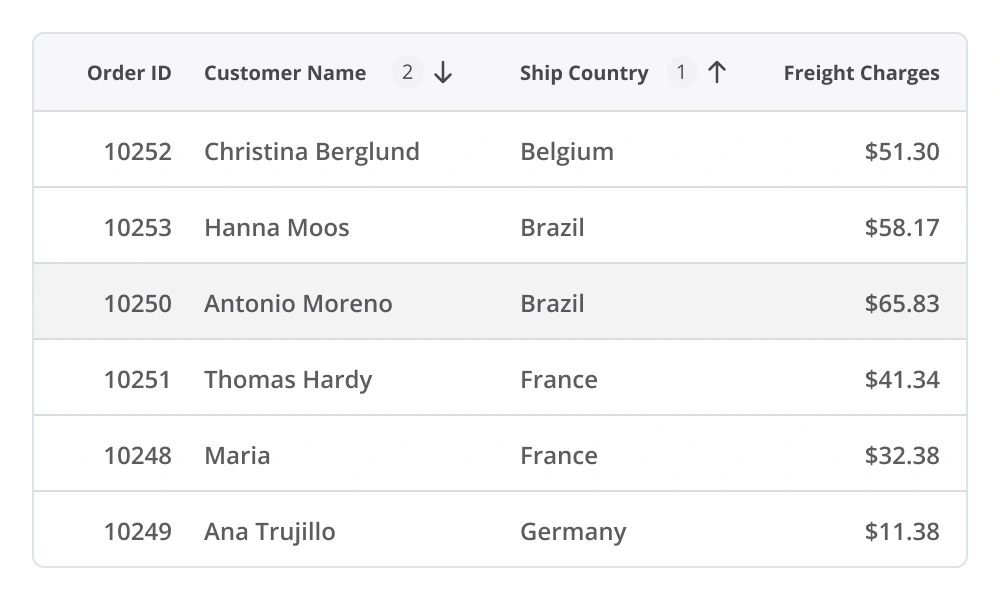Sort by the Order ID column header
This screenshot has height=600, width=1000.
[x=129, y=73]
